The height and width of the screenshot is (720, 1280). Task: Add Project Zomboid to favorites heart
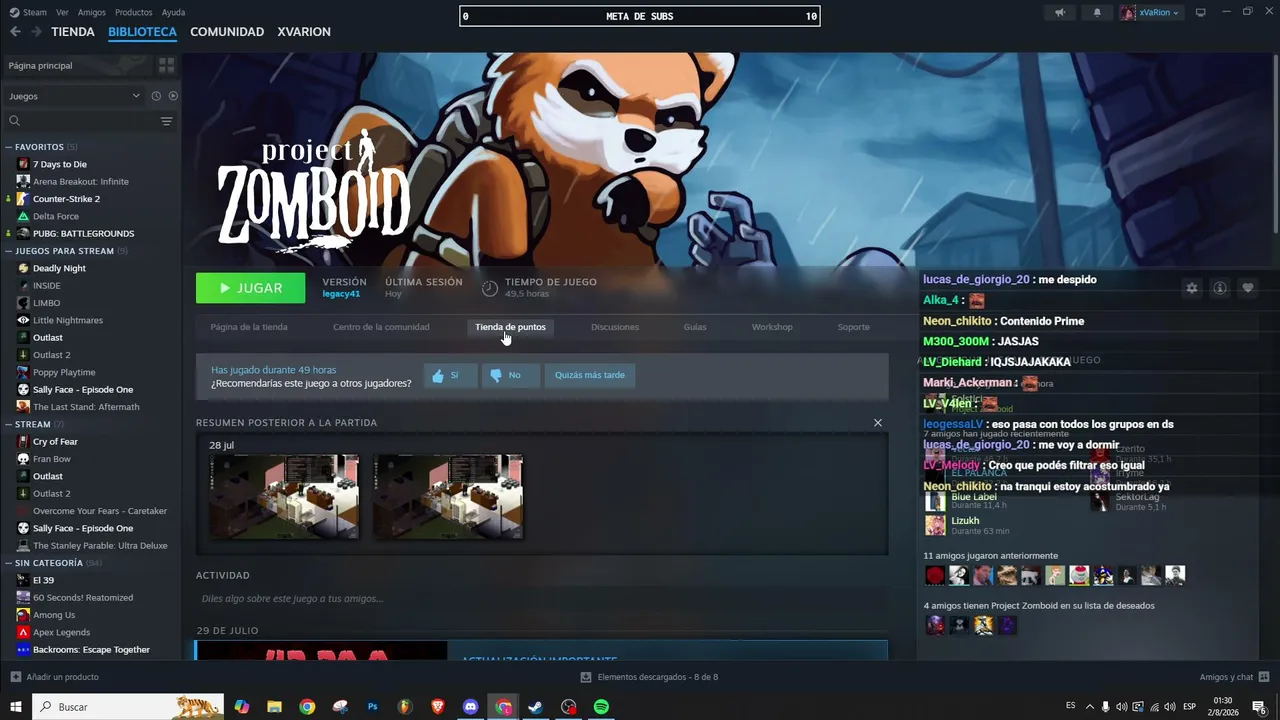[1247, 288]
